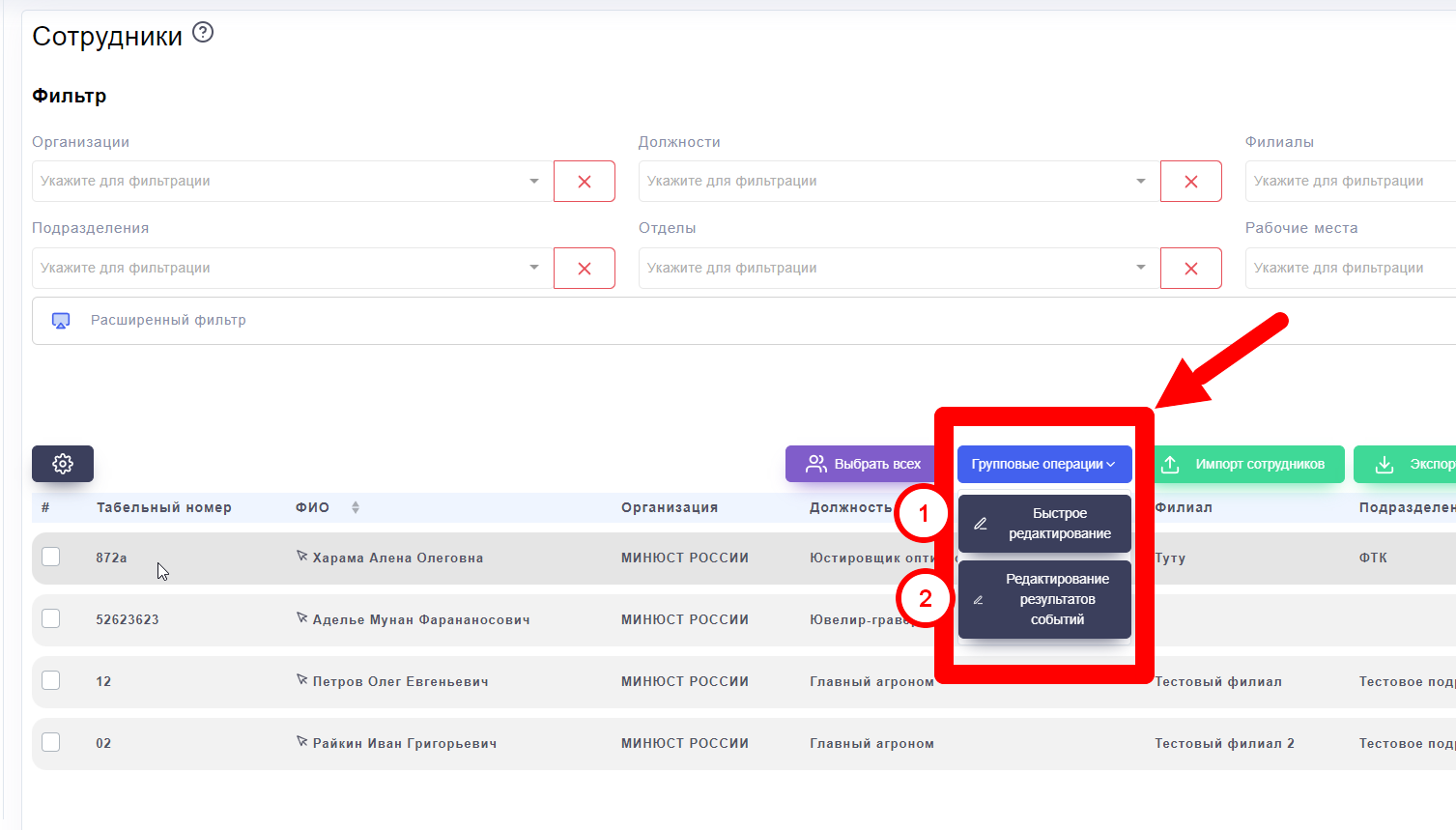Screen dimensions: 1456x830
Task: Open table settings gear icon
Action: (x=63, y=464)
